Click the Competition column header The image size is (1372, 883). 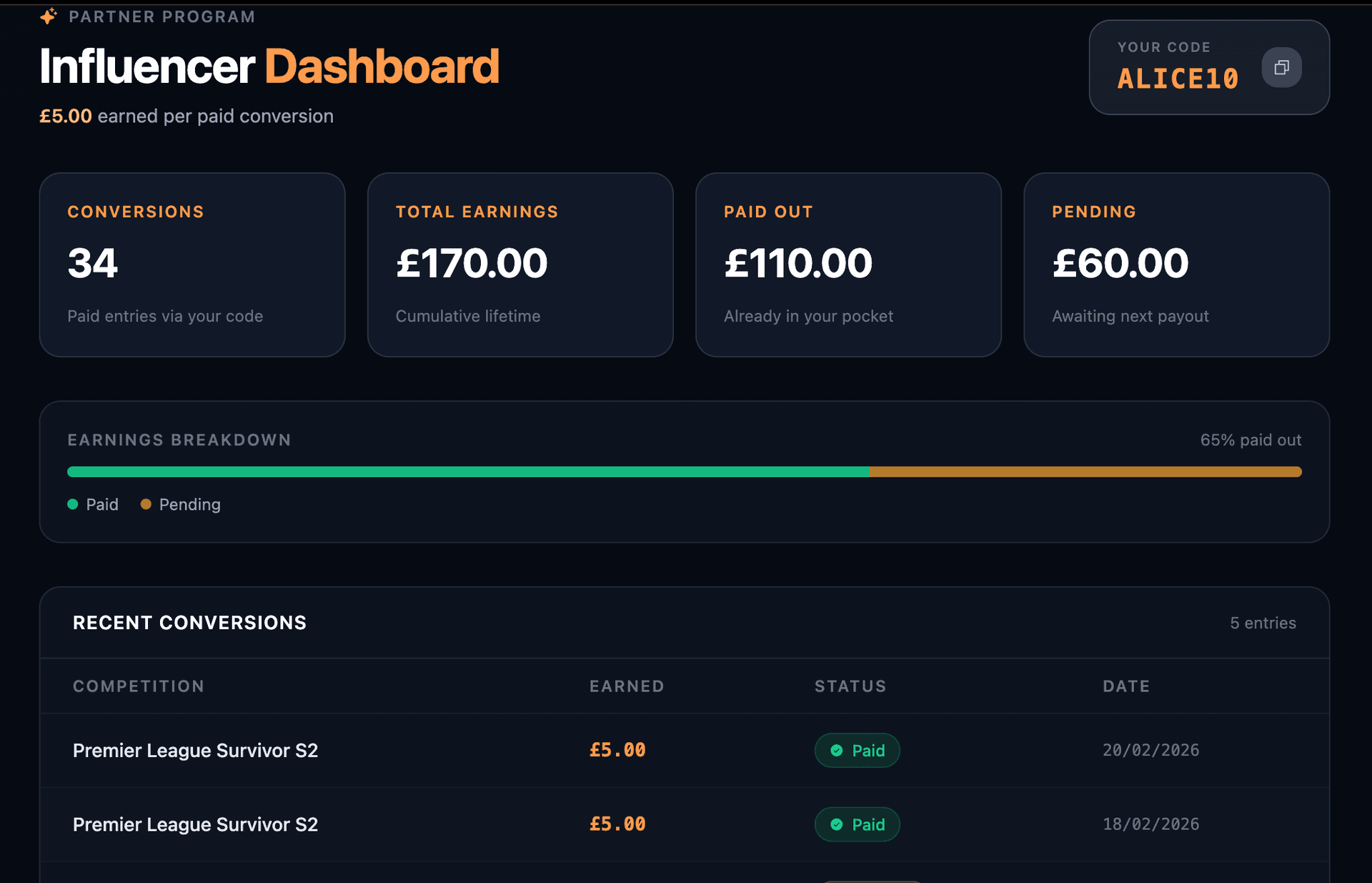pos(139,686)
